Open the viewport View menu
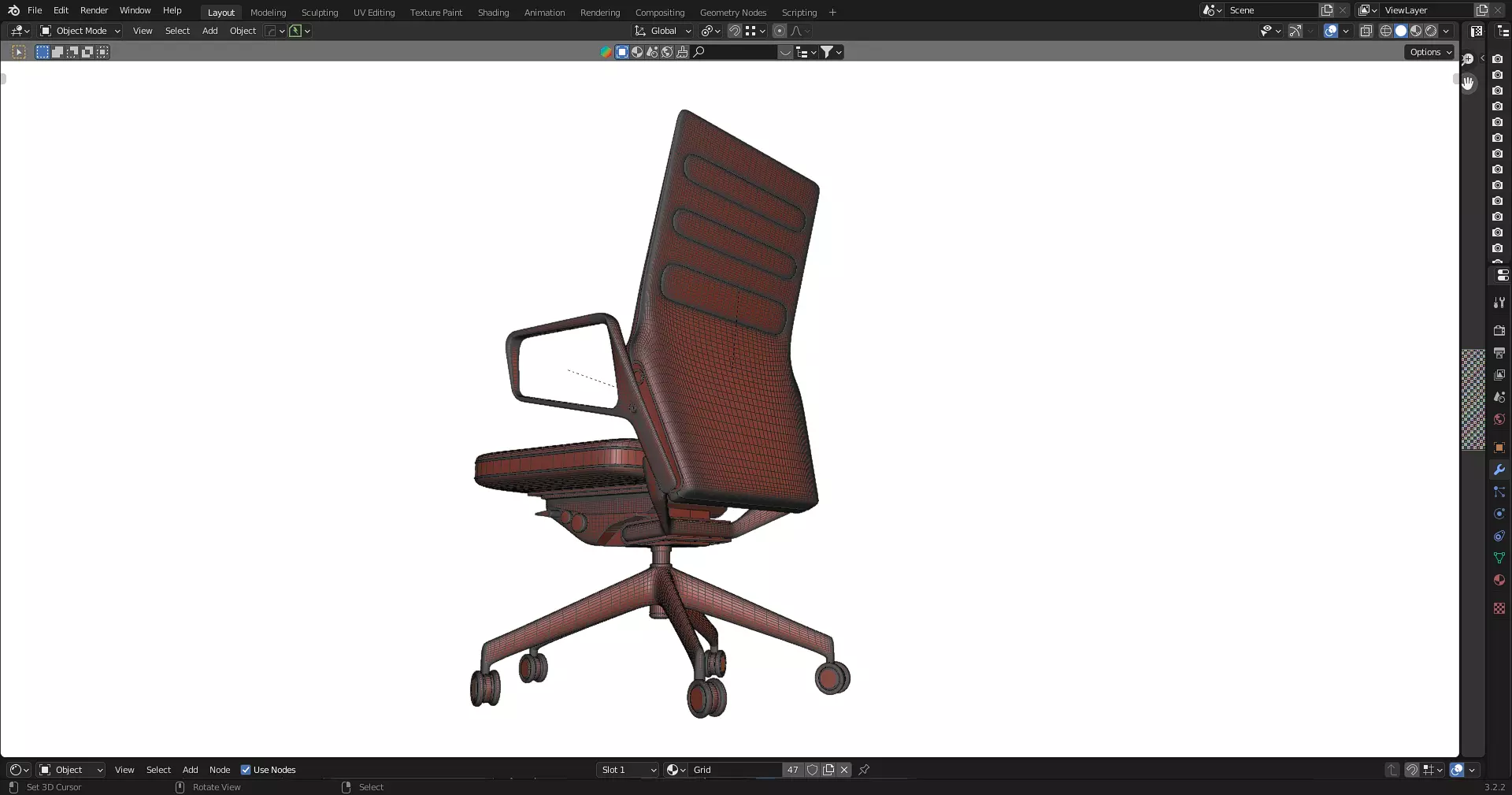Viewport: 1512px width, 795px height. click(143, 31)
